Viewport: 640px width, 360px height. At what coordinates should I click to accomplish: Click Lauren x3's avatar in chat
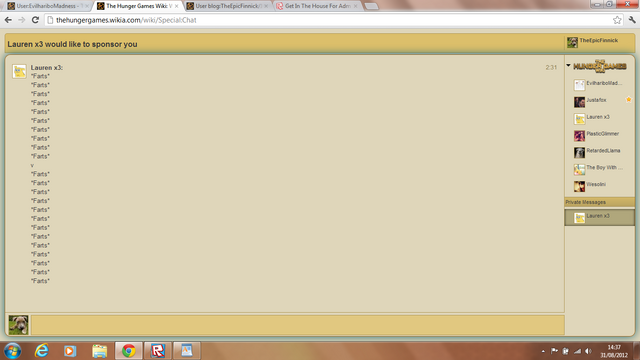pyautogui.click(x=19, y=71)
